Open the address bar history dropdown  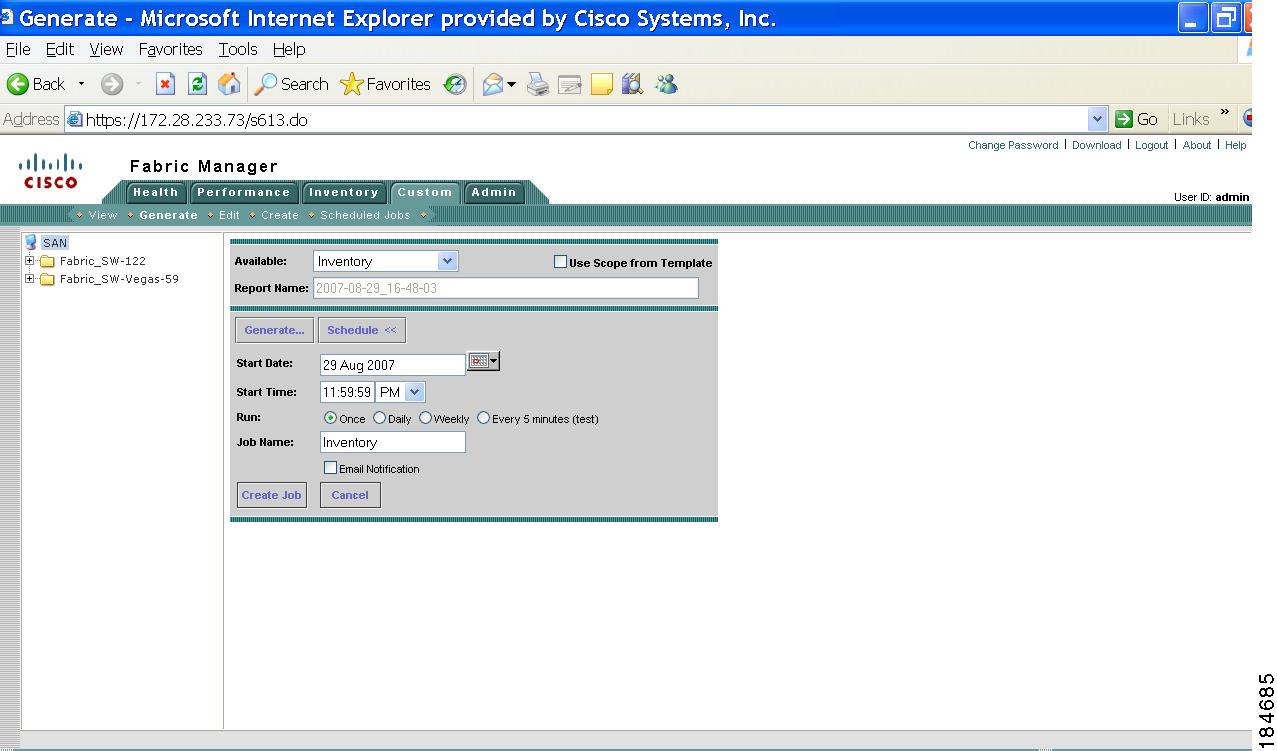pos(1098,119)
